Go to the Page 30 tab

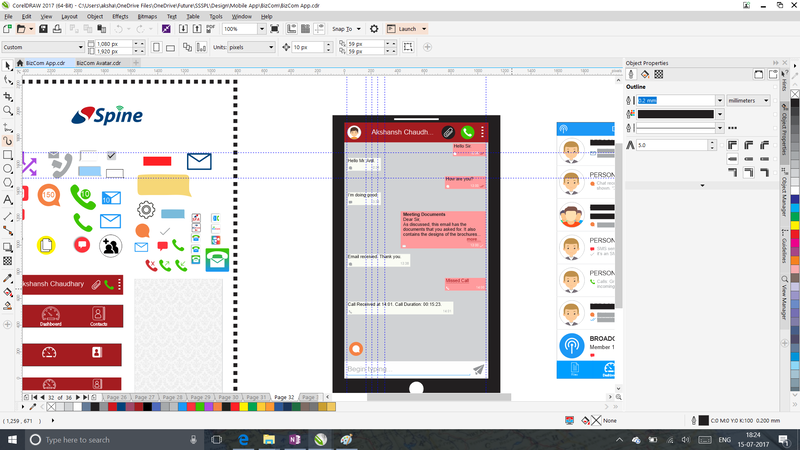pos(228,397)
